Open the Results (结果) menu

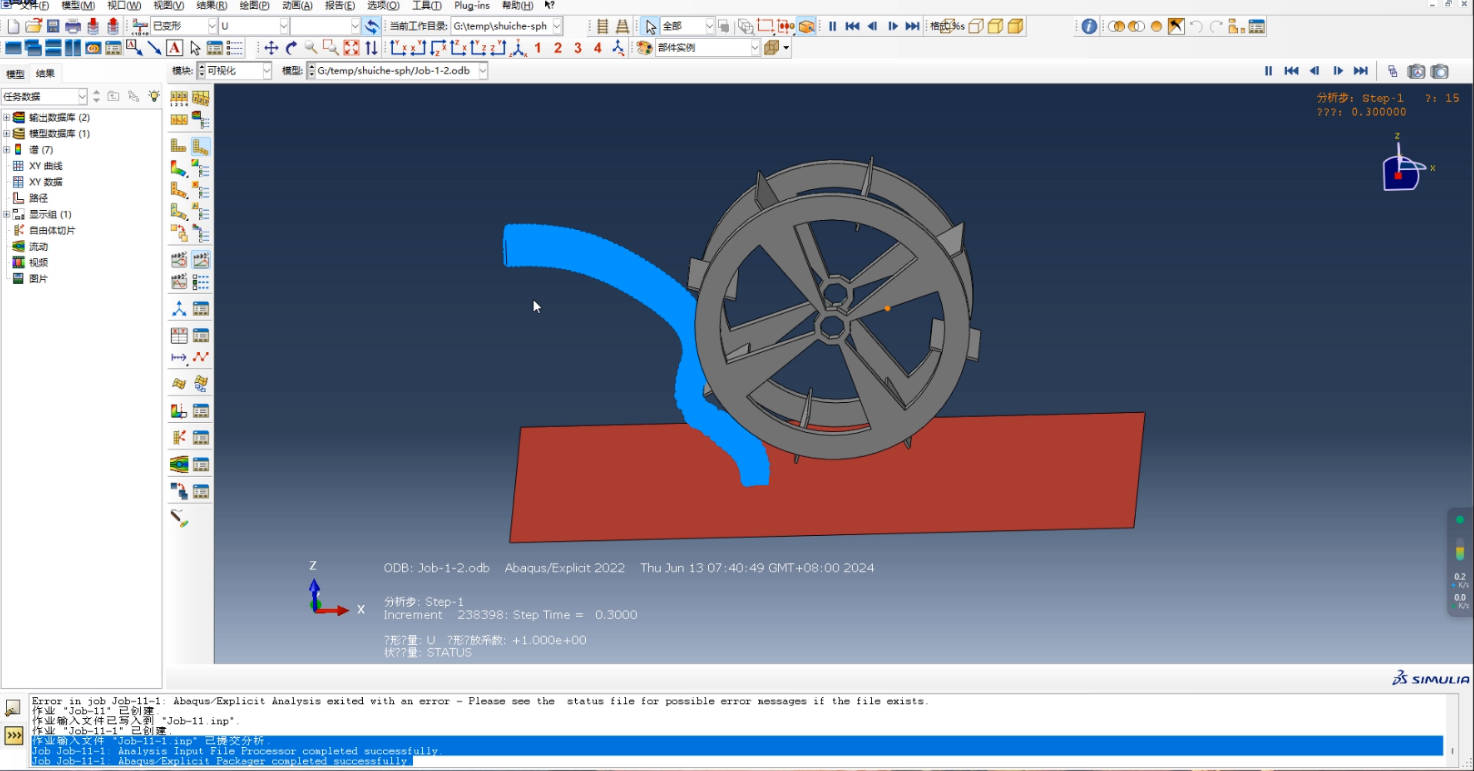211,5
